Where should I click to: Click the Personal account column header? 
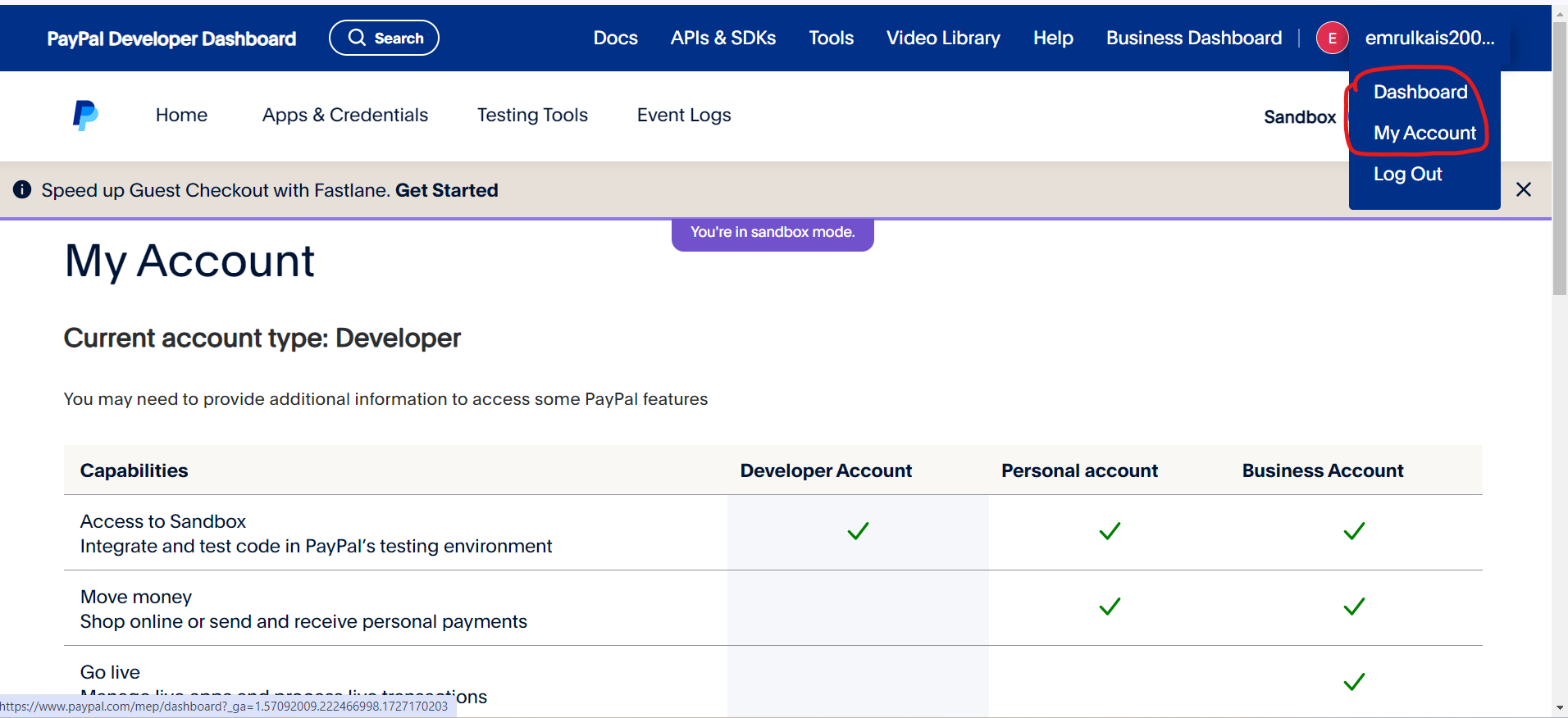(x=1079, y=470)
